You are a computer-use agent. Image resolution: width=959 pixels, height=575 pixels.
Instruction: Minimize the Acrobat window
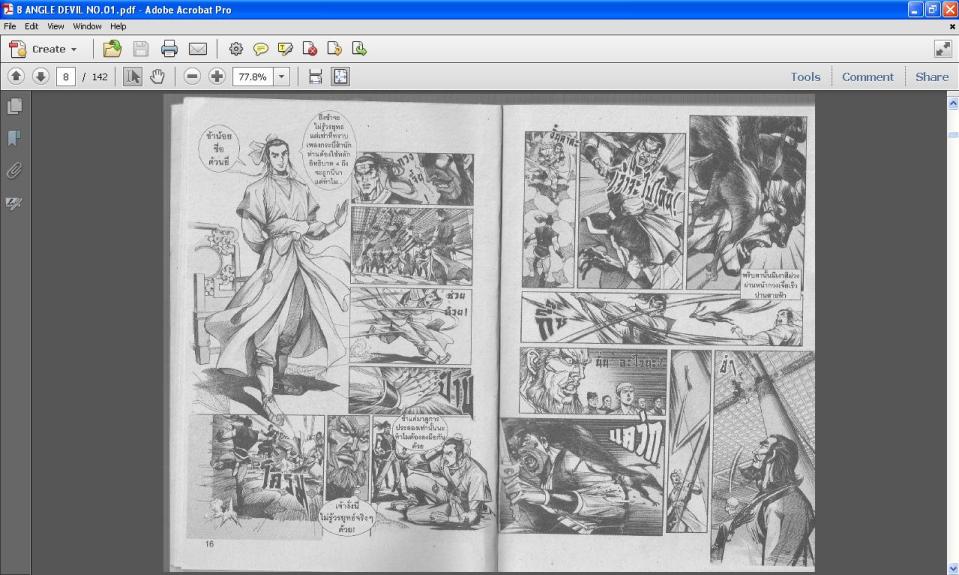(x=915, y=9)
